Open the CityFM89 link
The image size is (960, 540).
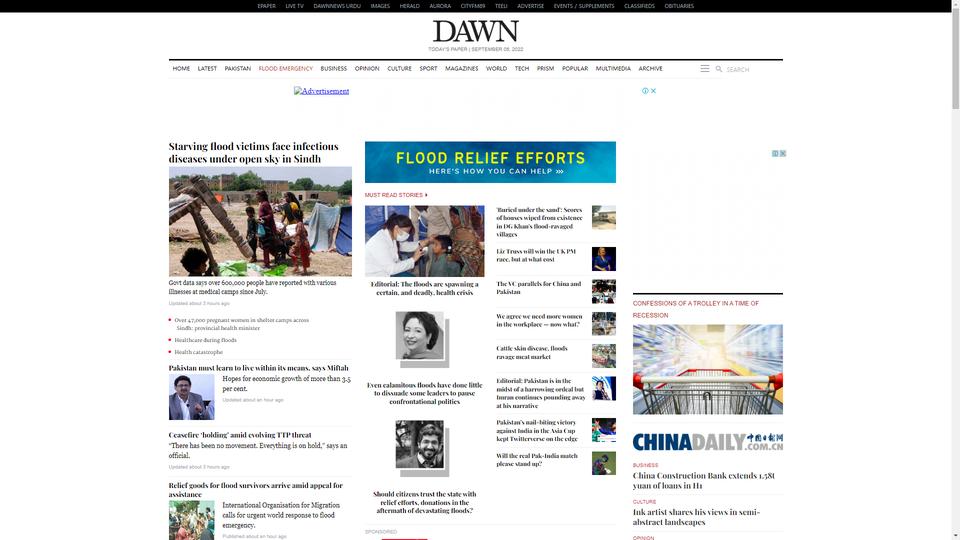[473, 6]
